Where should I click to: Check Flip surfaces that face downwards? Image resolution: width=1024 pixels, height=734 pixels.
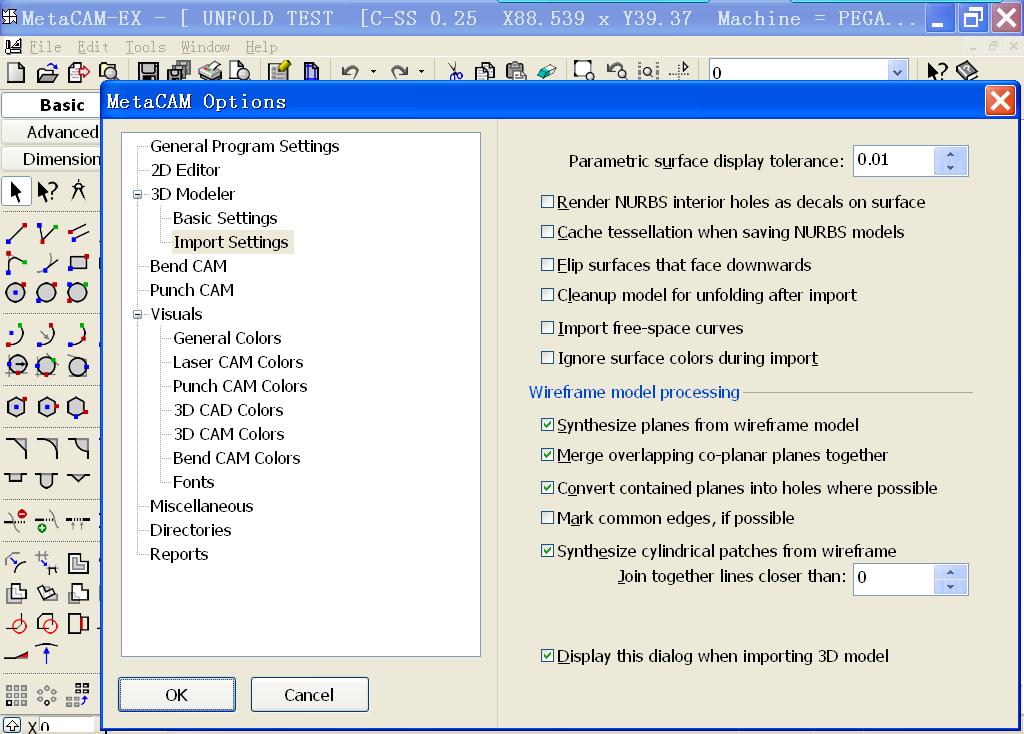point(547,265)
